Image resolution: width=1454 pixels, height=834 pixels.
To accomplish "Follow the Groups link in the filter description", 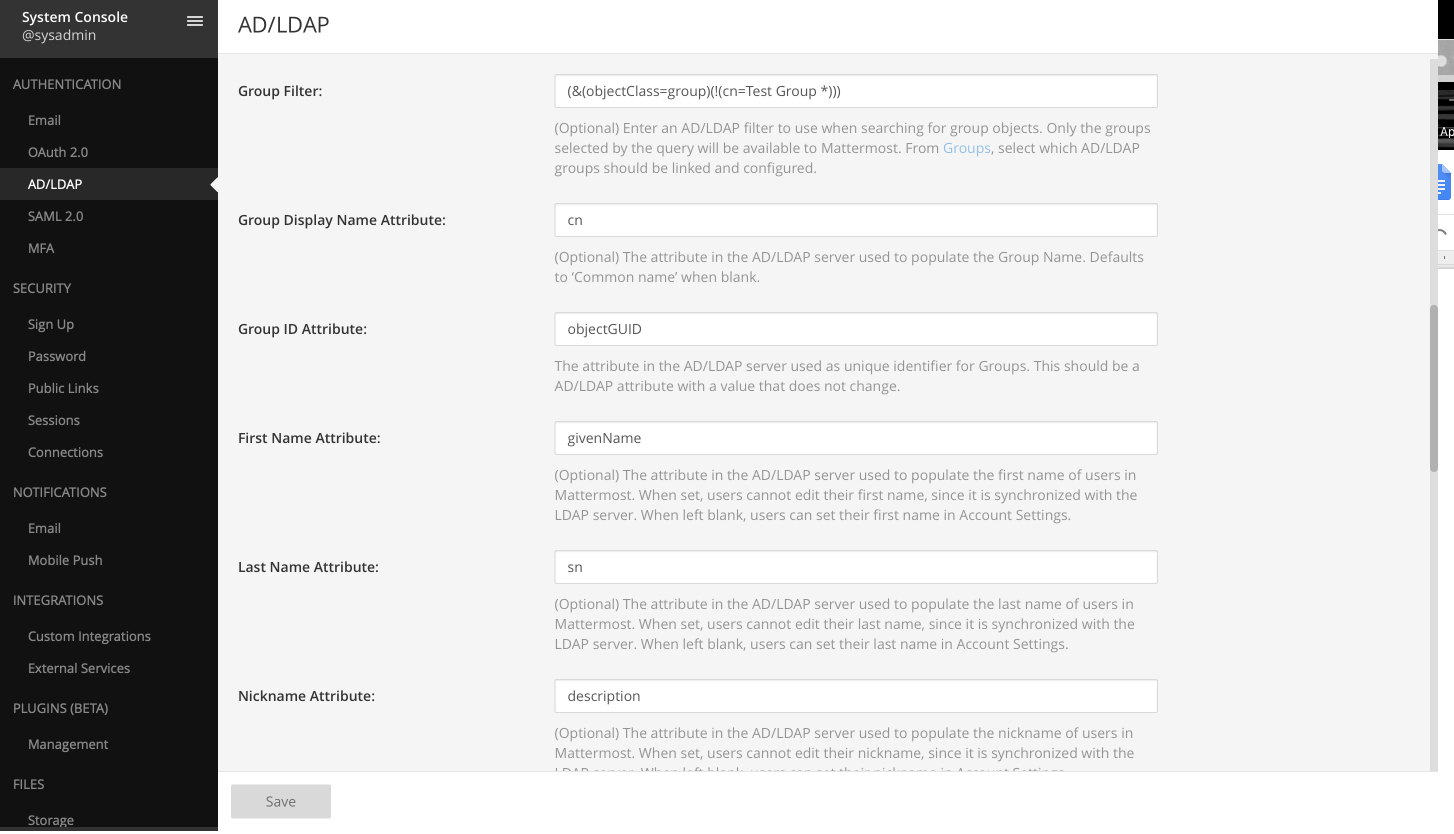I will pos(966,148).
